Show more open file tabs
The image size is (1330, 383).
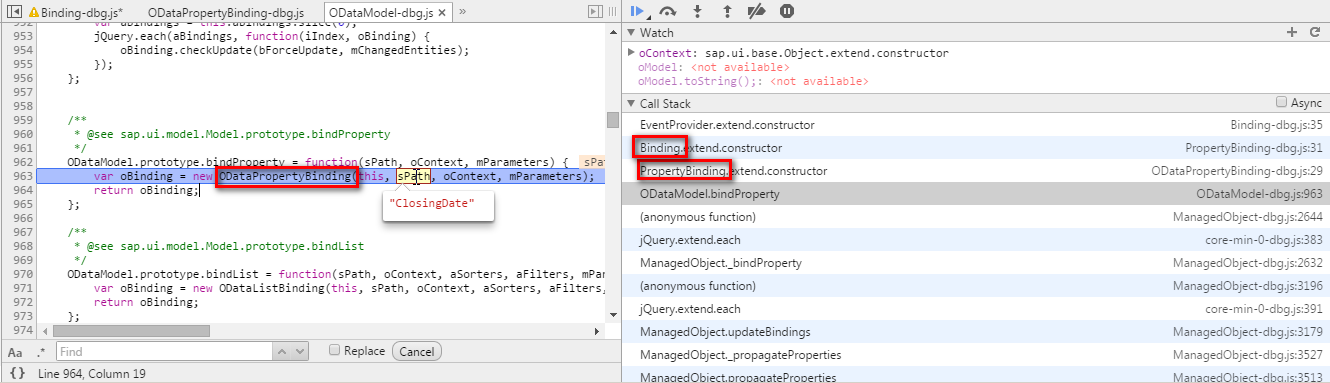click(x=463, y=11)
